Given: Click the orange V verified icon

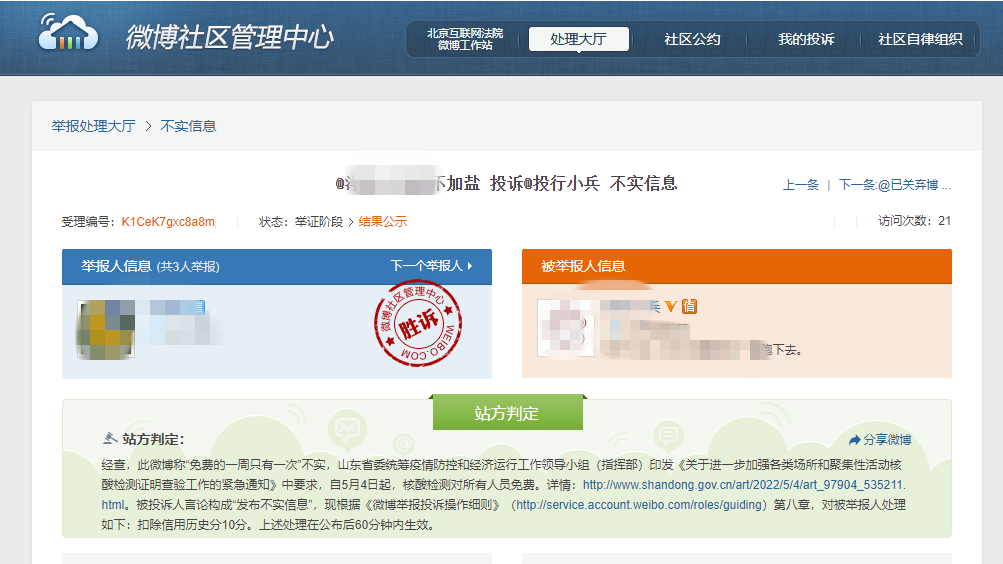Looking at the screenshot, I should tap(670, 306).
